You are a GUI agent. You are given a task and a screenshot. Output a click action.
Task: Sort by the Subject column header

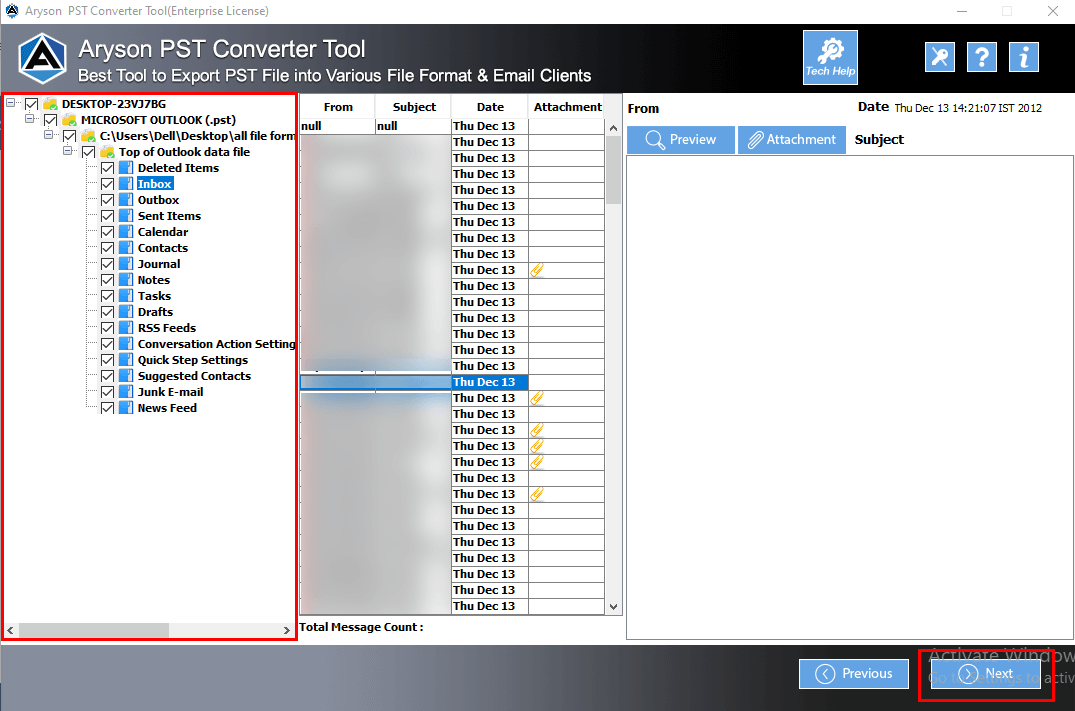414,107
